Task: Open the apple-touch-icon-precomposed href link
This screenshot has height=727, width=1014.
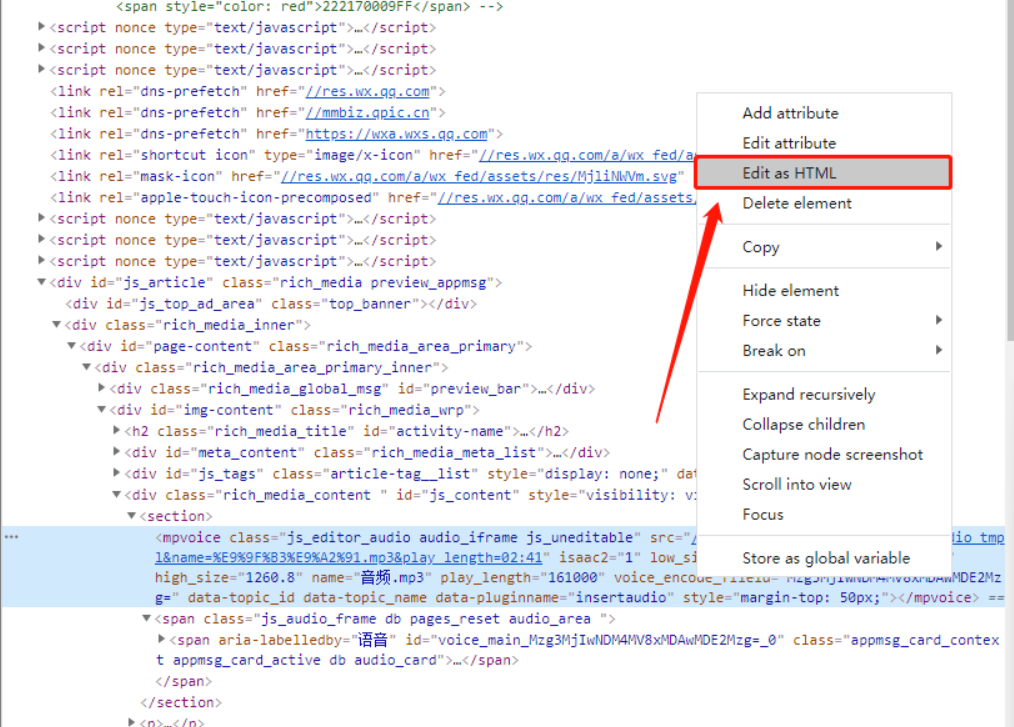Action: [566, 197]
